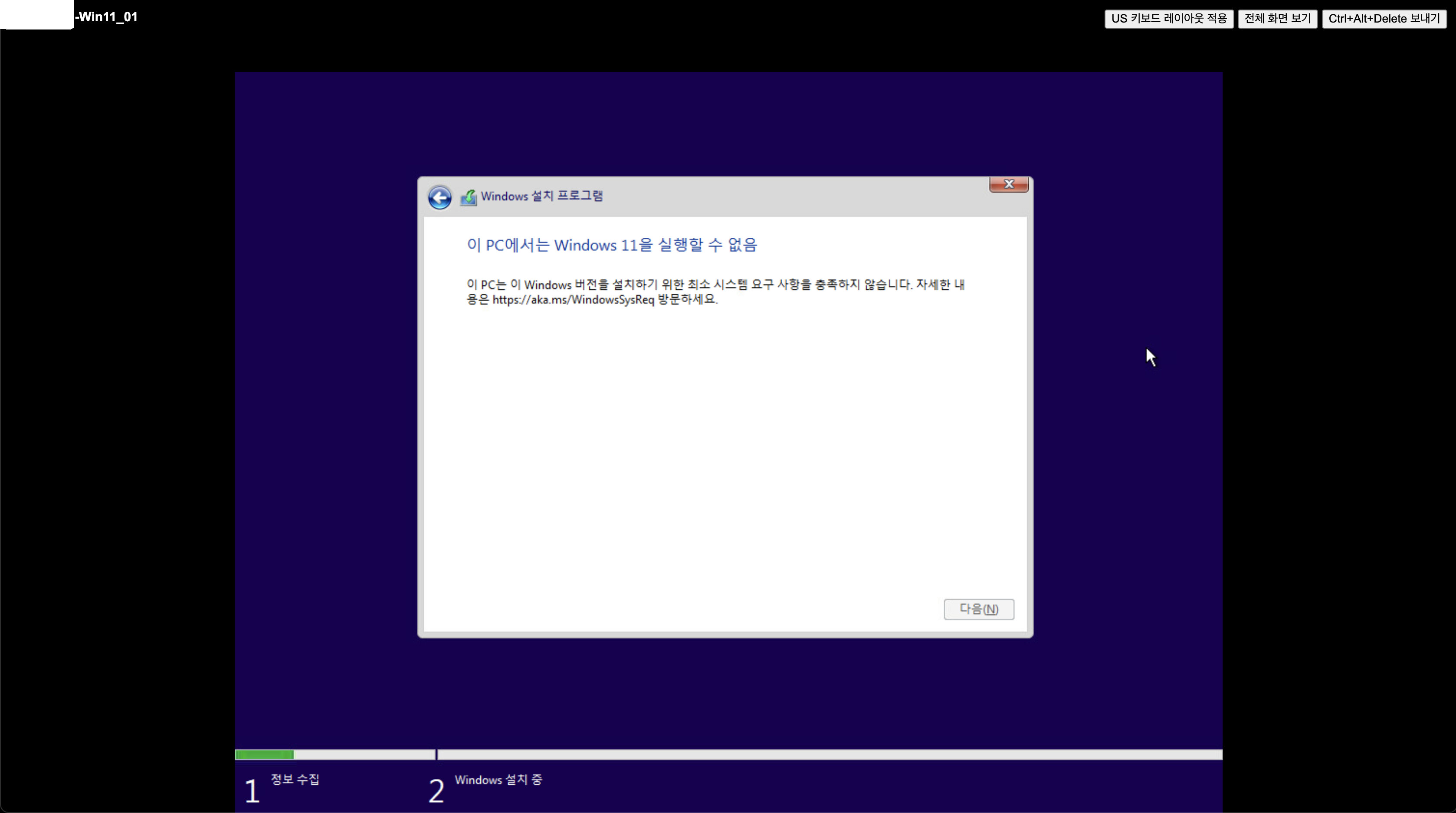The width and height of the screenshot is (1456, 813).
Task: Click the green filled progress segment
Action: click(x=264, y=754)
